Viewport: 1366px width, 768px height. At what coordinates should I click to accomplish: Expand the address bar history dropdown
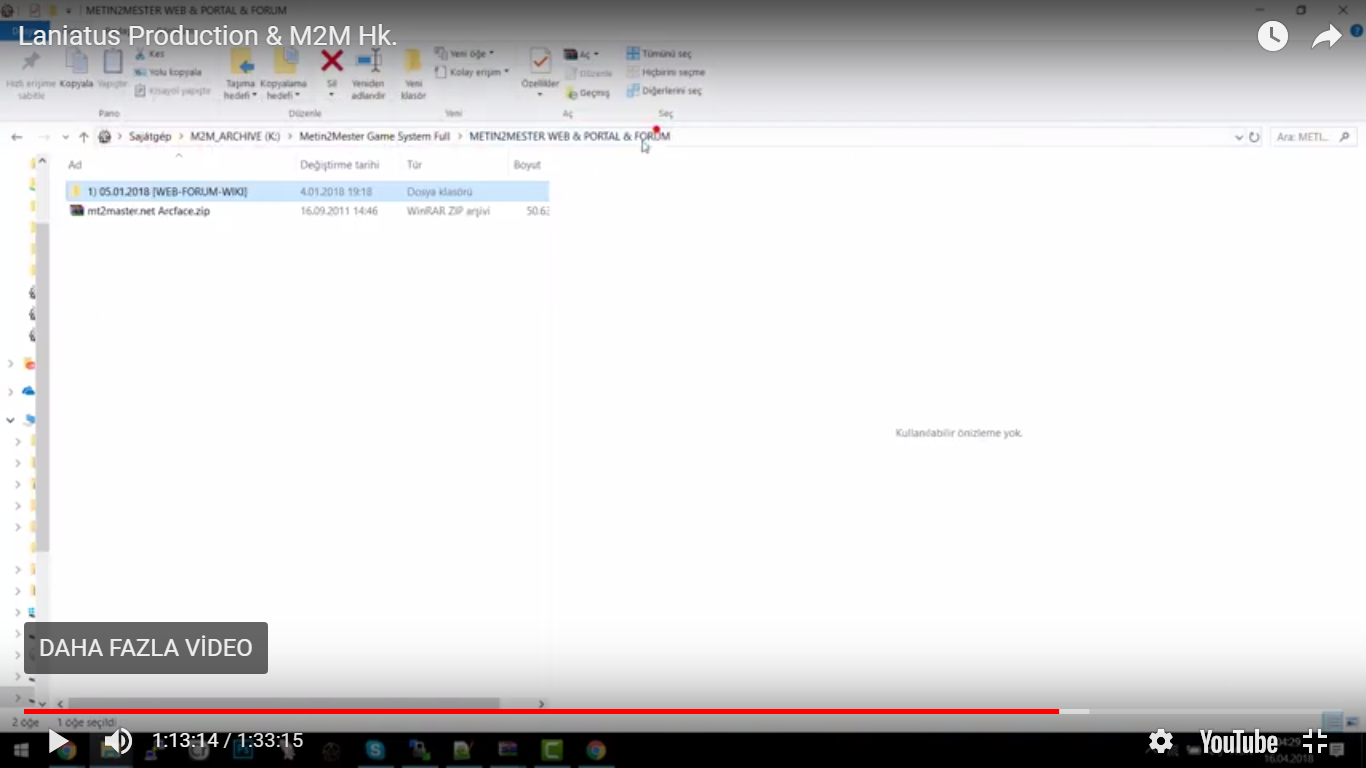pyautogui.click(x=1239, y=137)
